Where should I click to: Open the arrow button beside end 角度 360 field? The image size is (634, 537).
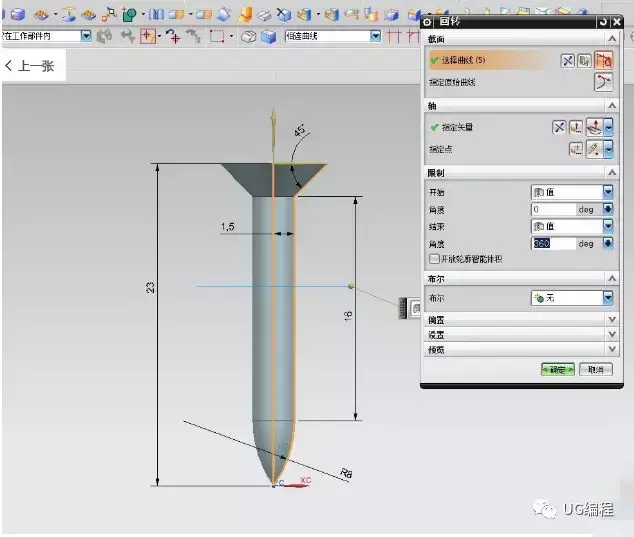point(608,243)
